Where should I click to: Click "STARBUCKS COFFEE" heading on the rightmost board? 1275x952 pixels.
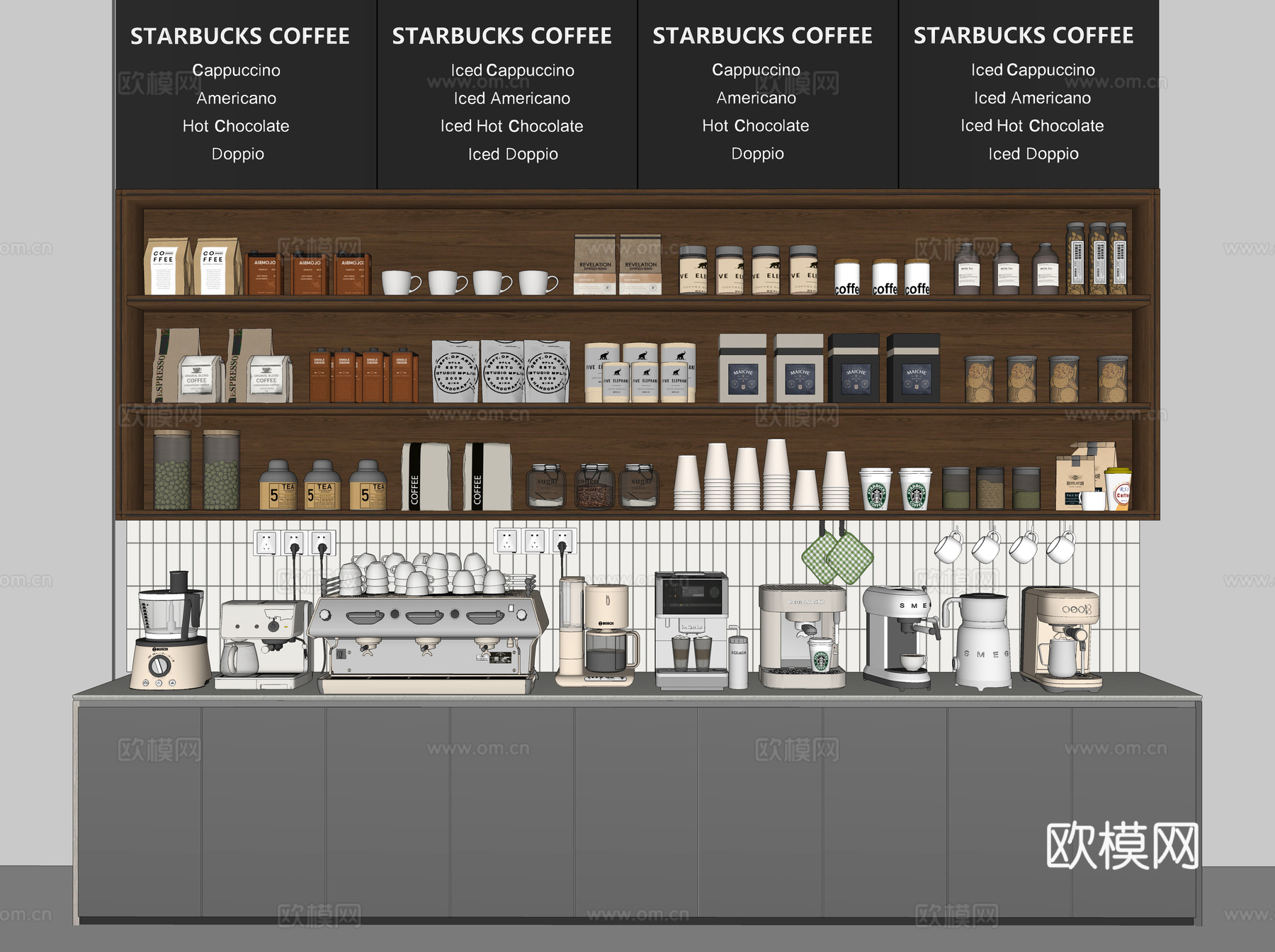click(1024, 35)
